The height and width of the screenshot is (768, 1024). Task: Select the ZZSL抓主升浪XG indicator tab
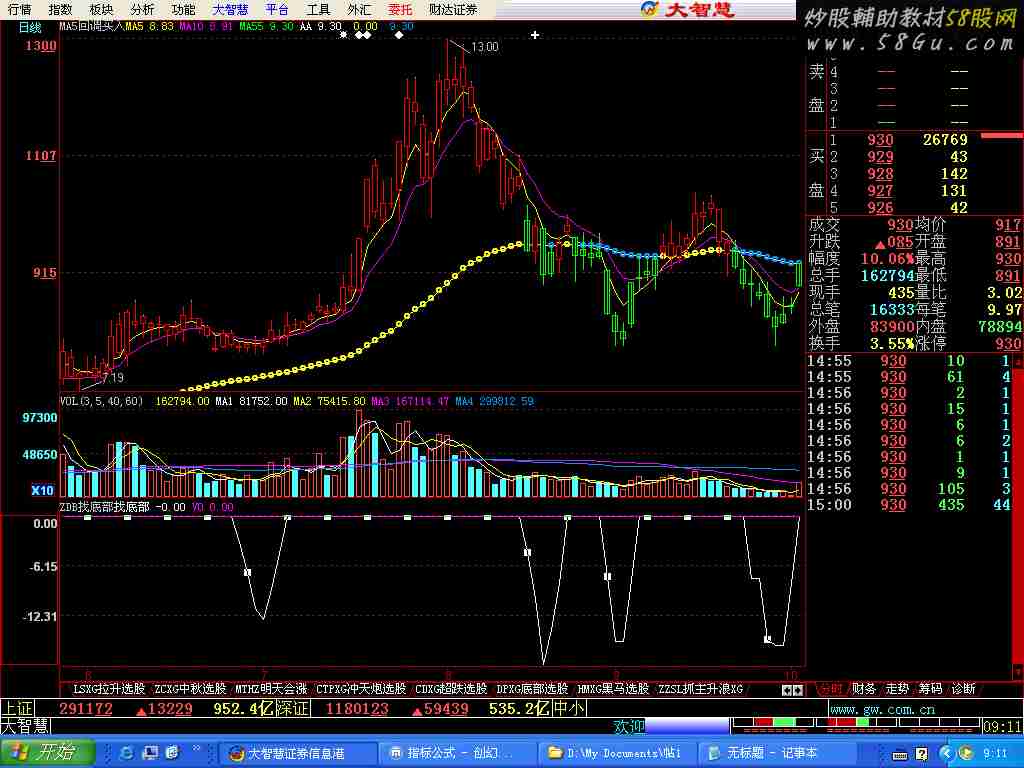(701, 688)
